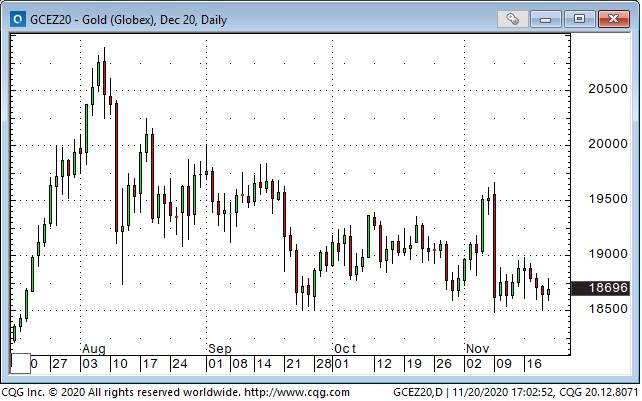Click the 20500 price axis label

point(608,89)
